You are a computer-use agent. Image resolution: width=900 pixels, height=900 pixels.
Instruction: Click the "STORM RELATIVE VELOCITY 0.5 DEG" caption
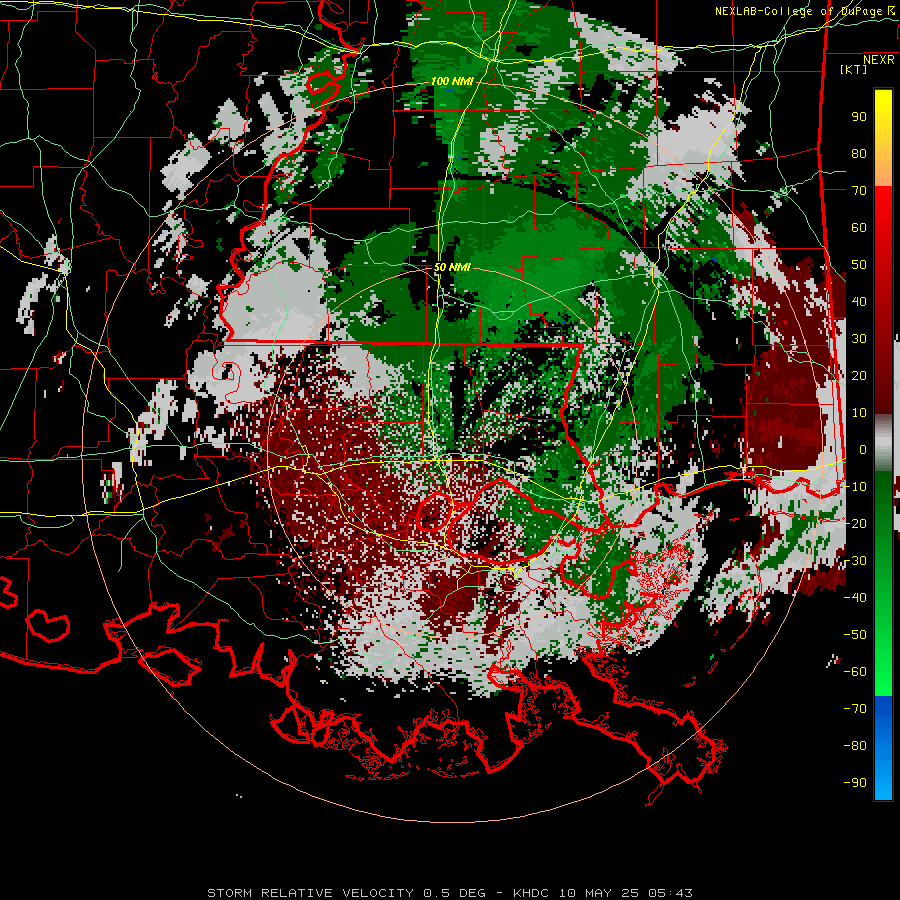[346, 893]
